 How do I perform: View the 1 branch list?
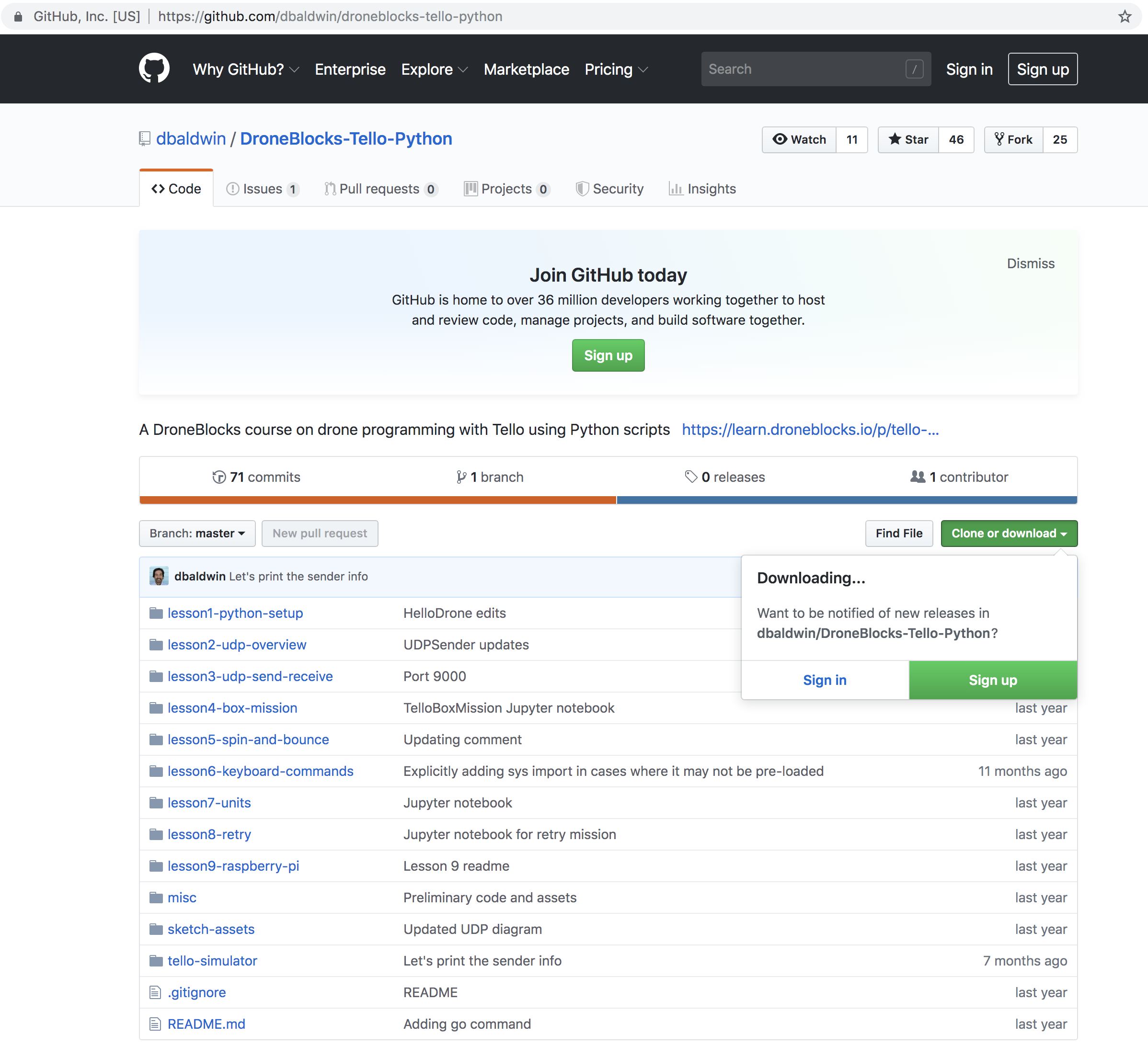point(490,477)
